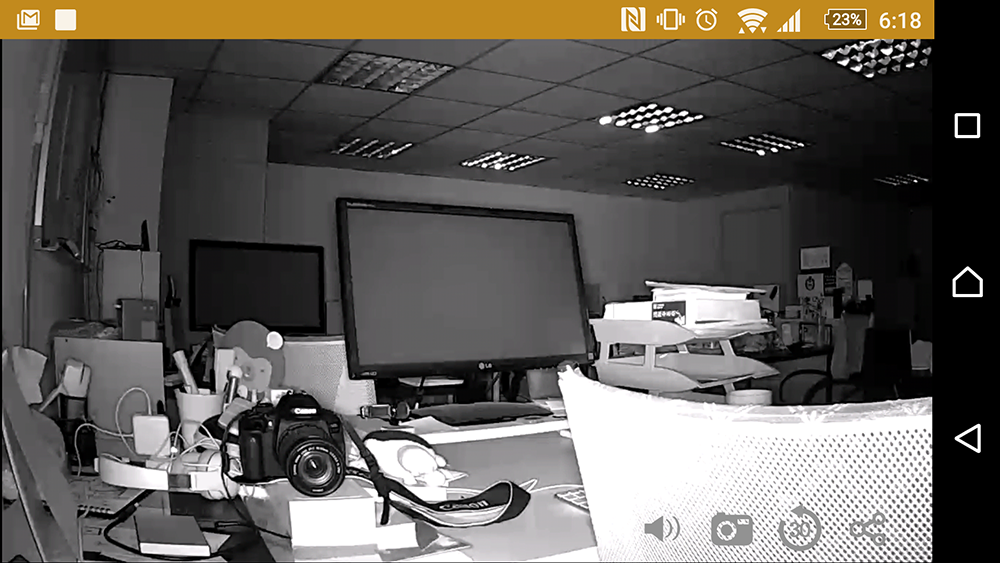Go to Android home screen
The height and width of the screenshot is (563, 1000).
coord(967,282)
